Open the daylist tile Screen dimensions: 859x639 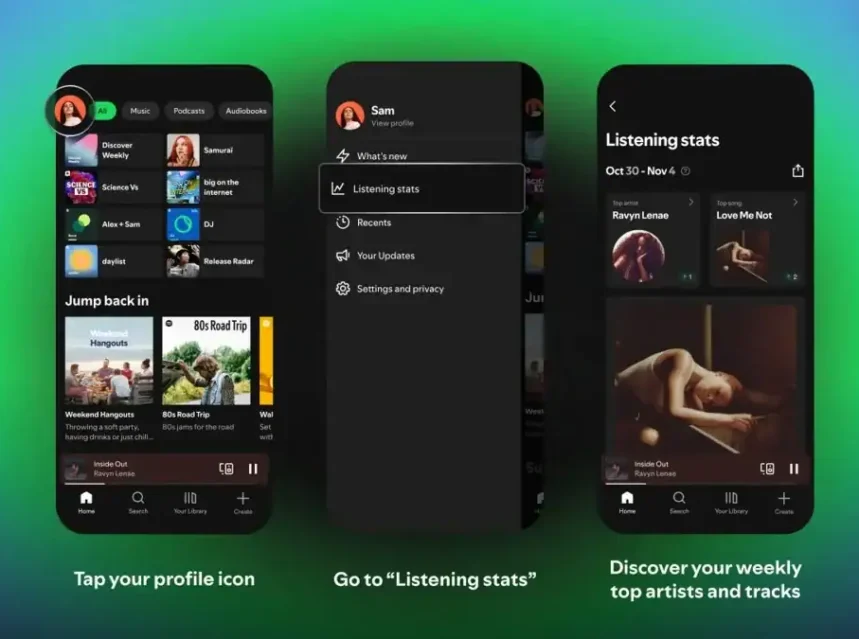point(114,261)
